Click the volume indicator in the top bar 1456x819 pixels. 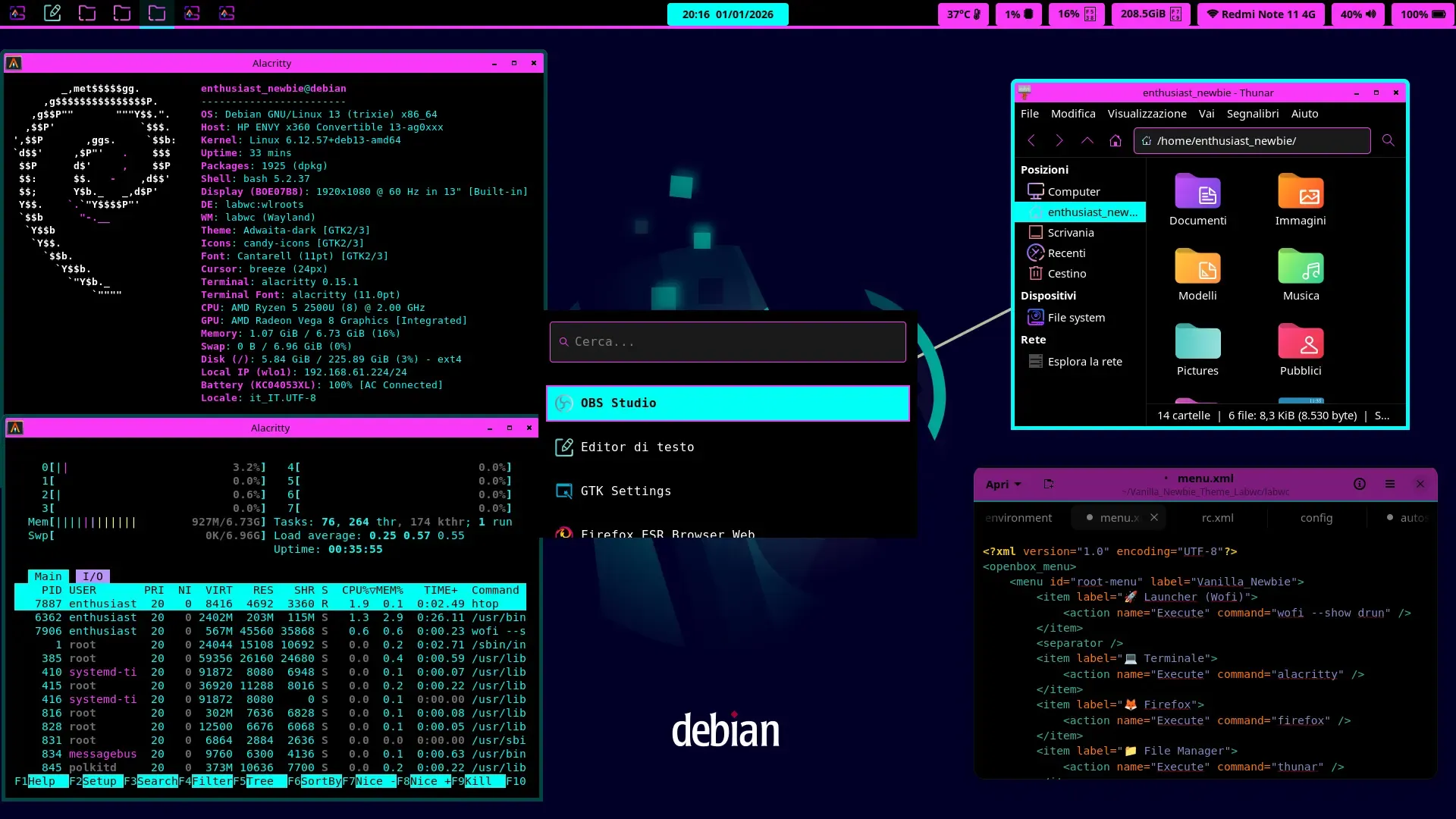coord(1357,14)
